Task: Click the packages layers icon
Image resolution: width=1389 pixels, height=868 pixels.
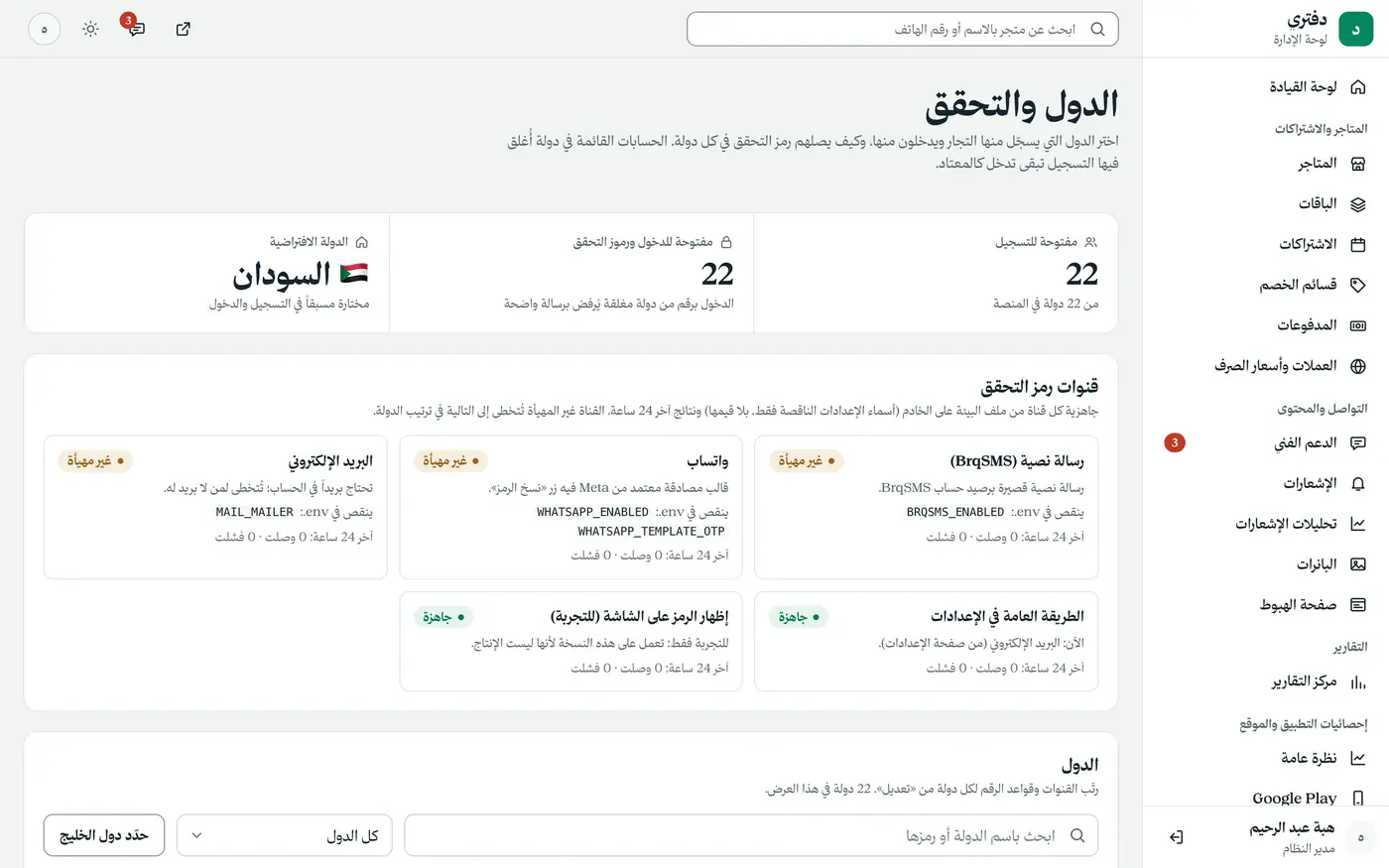Action: 1358,204
